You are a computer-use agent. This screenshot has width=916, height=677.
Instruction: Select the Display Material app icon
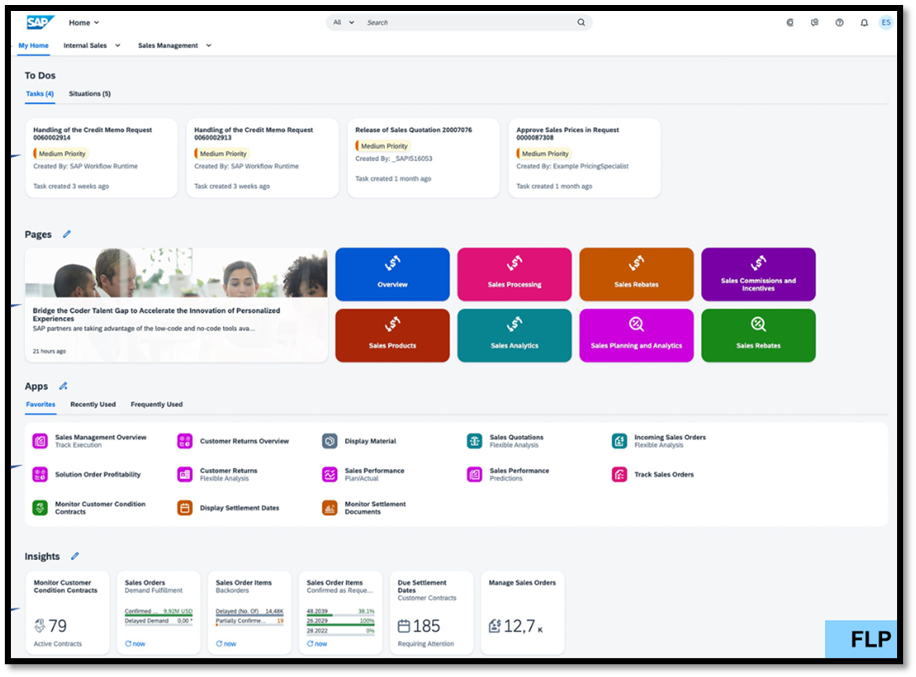(x=330, y=440)
